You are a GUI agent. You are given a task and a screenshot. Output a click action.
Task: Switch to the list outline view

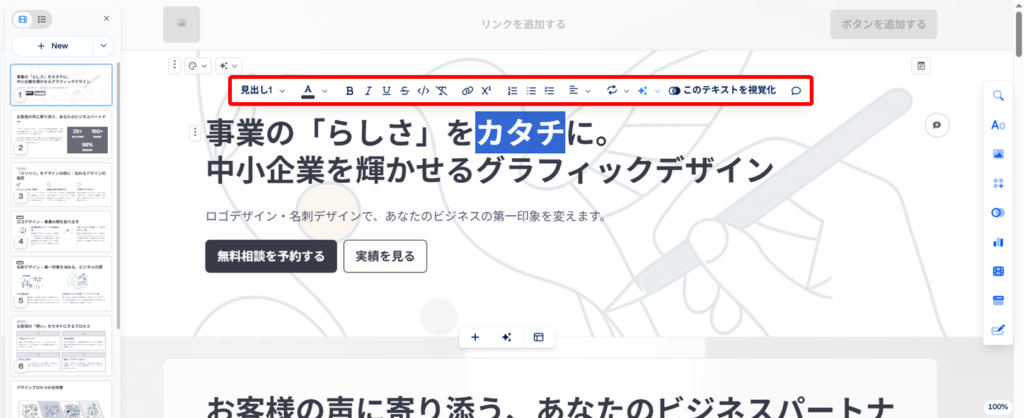41,19
